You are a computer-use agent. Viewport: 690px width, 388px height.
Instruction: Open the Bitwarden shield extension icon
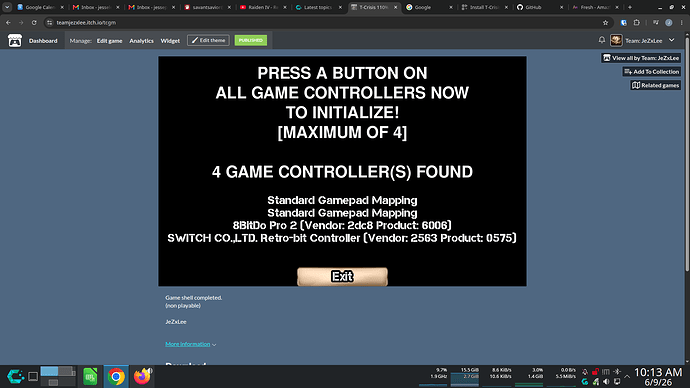coord(624,22)
